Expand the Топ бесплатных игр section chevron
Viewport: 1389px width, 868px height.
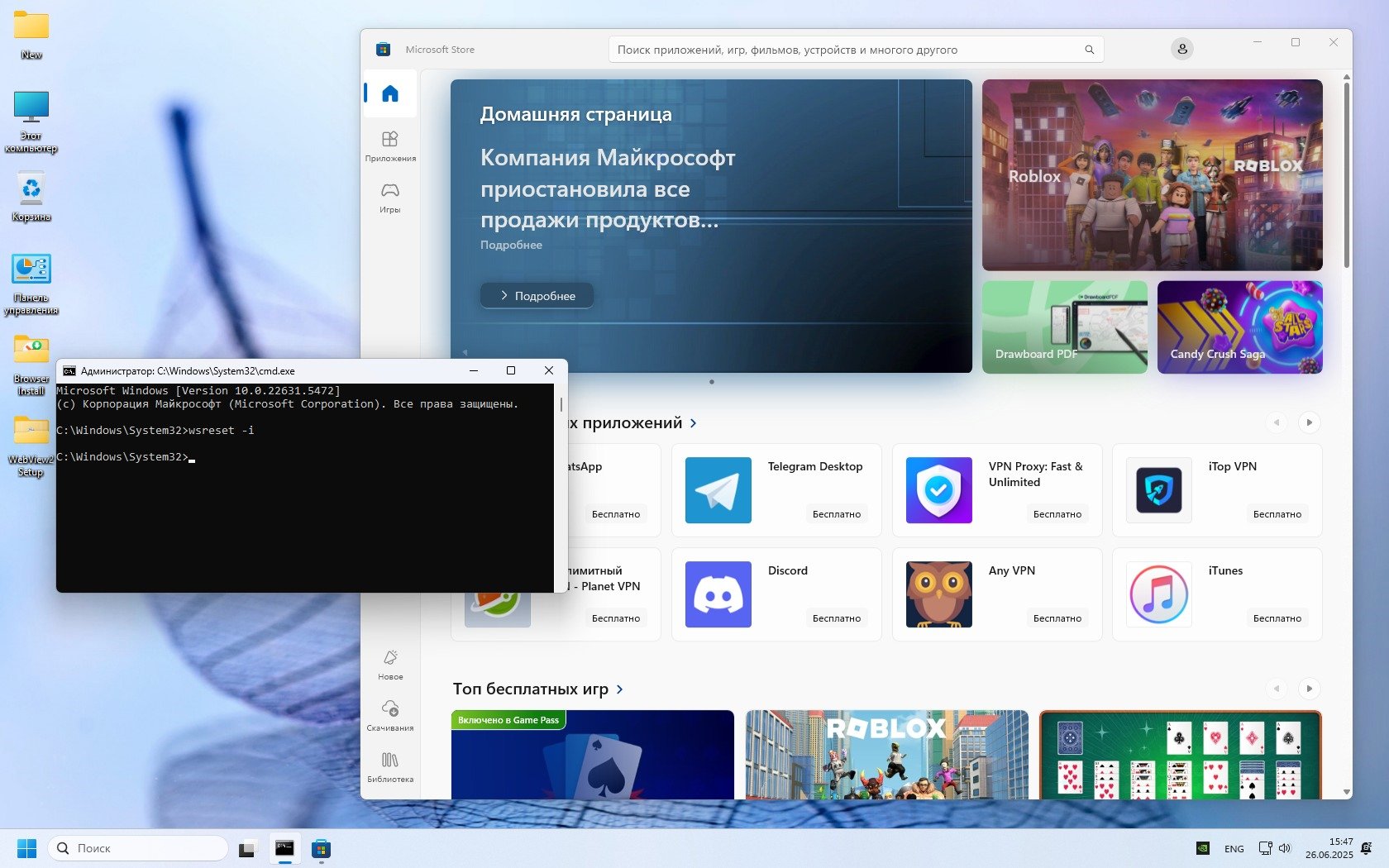620,689
